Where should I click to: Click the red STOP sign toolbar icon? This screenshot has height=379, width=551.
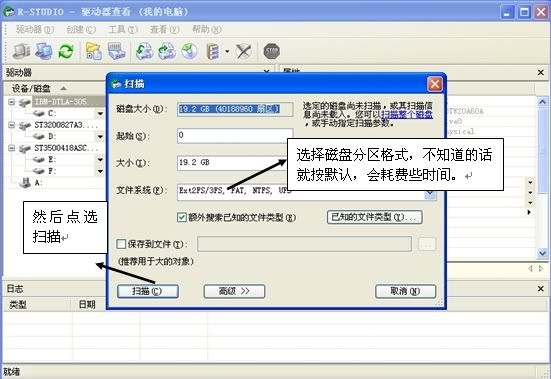click(x=271, y=51)
